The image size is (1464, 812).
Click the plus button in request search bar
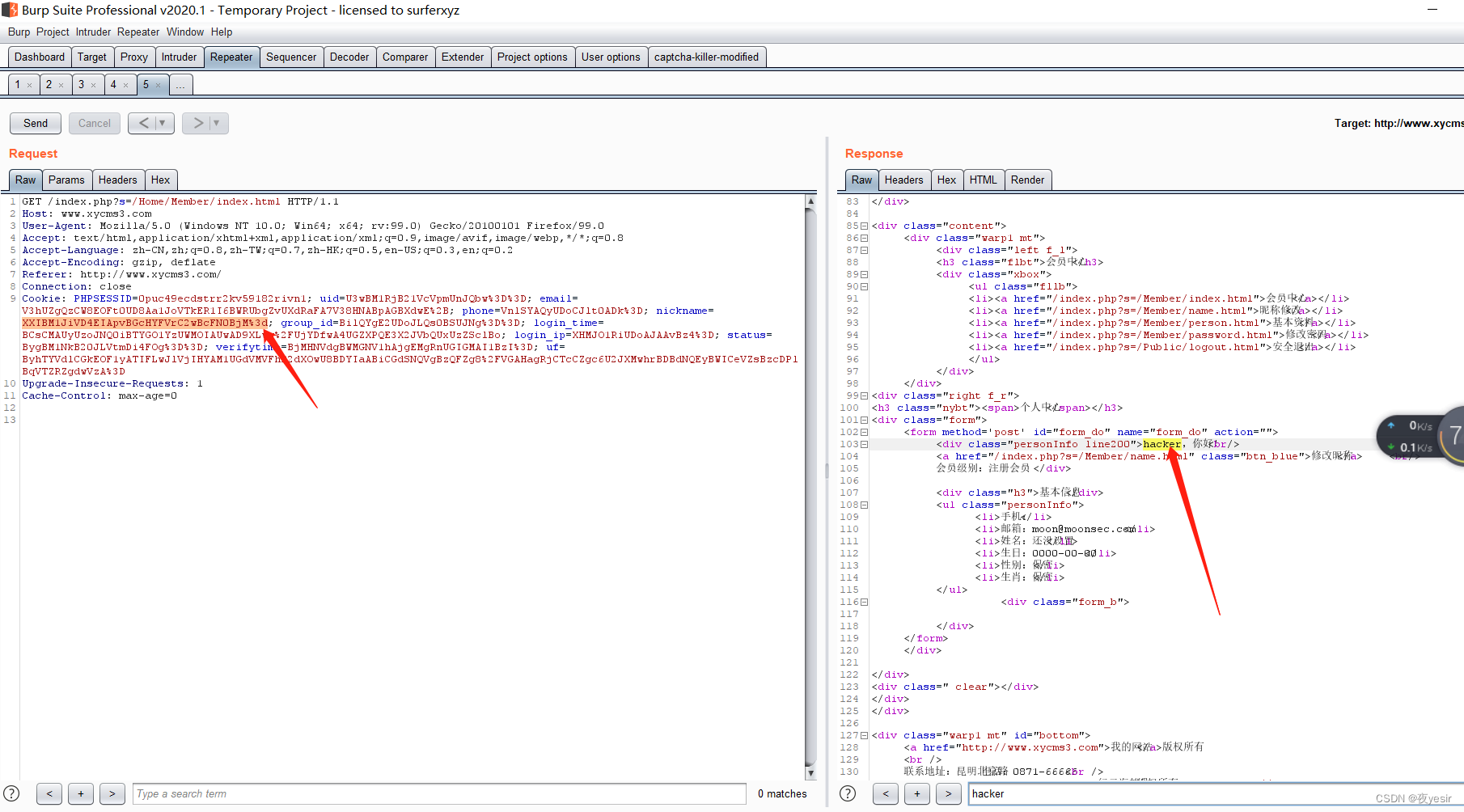(81, 793)
